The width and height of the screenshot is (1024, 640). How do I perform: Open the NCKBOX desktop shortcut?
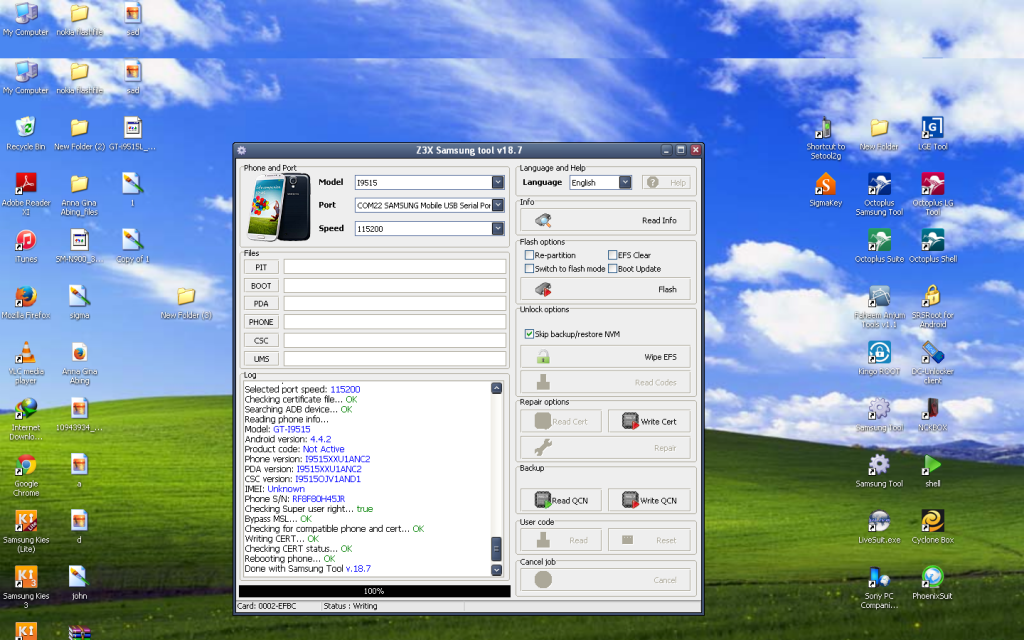933,414
